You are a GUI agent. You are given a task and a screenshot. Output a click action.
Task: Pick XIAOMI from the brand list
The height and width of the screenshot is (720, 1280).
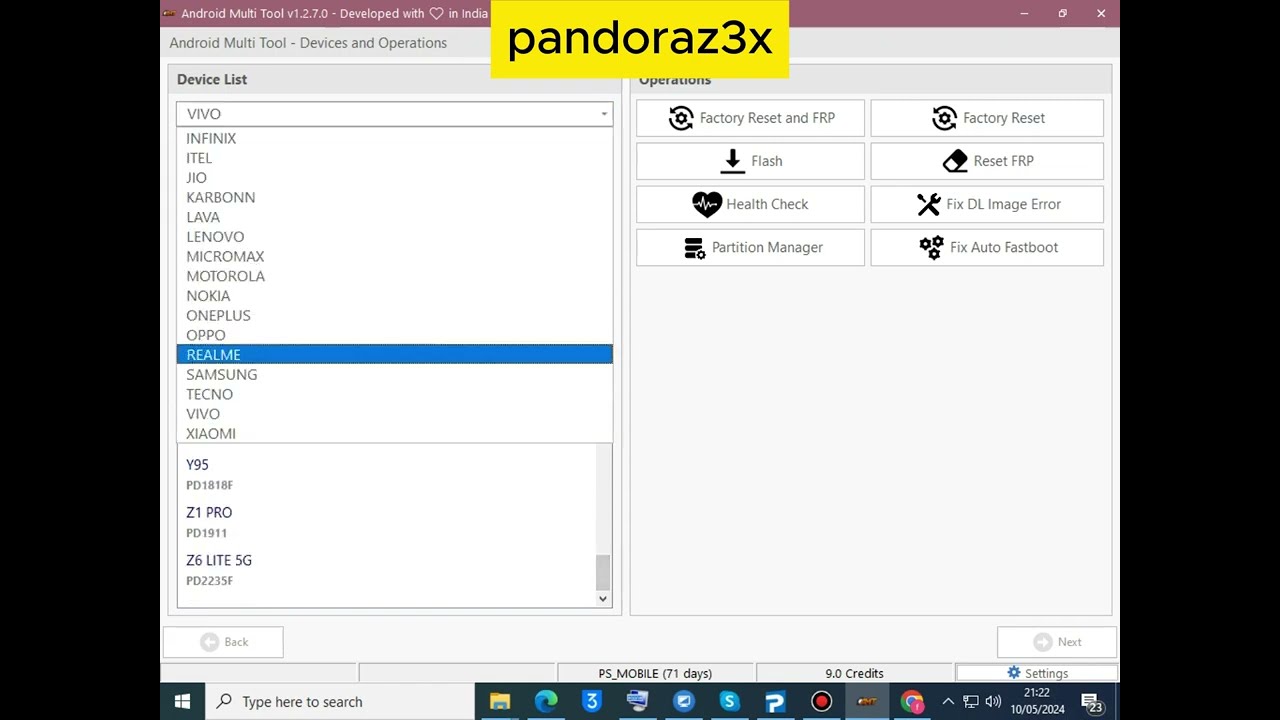(x=211, y=434)
